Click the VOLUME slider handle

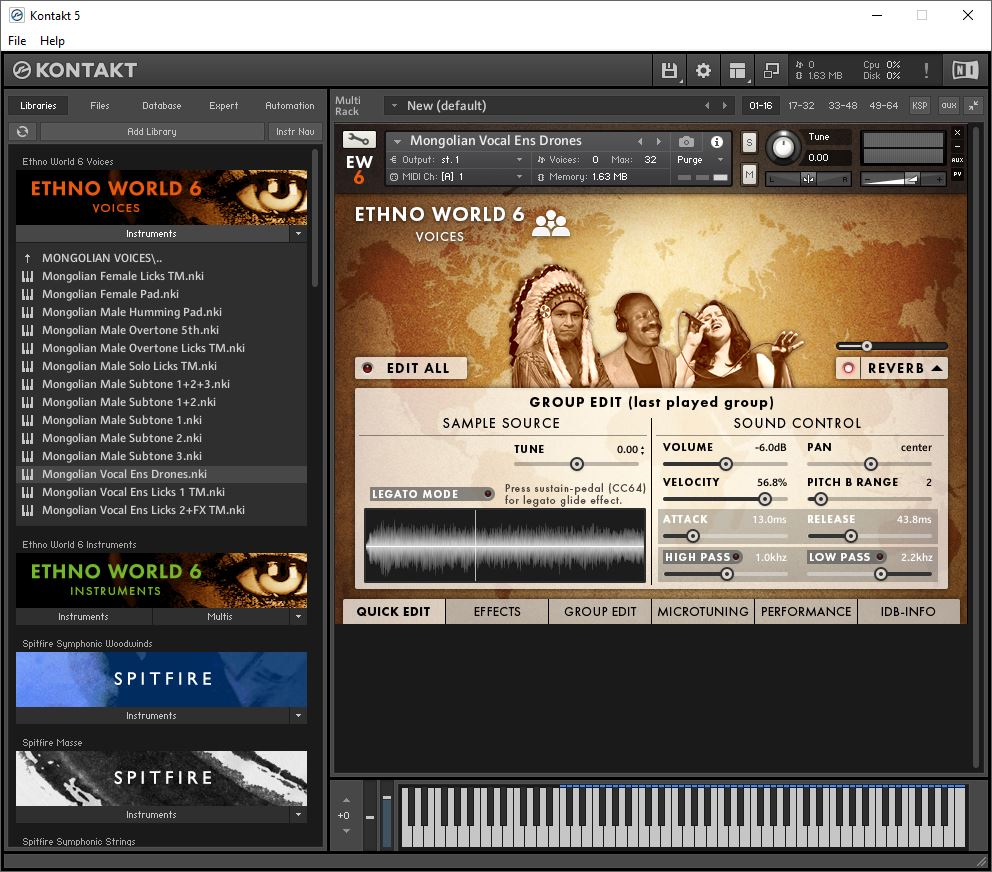[726, 464]
